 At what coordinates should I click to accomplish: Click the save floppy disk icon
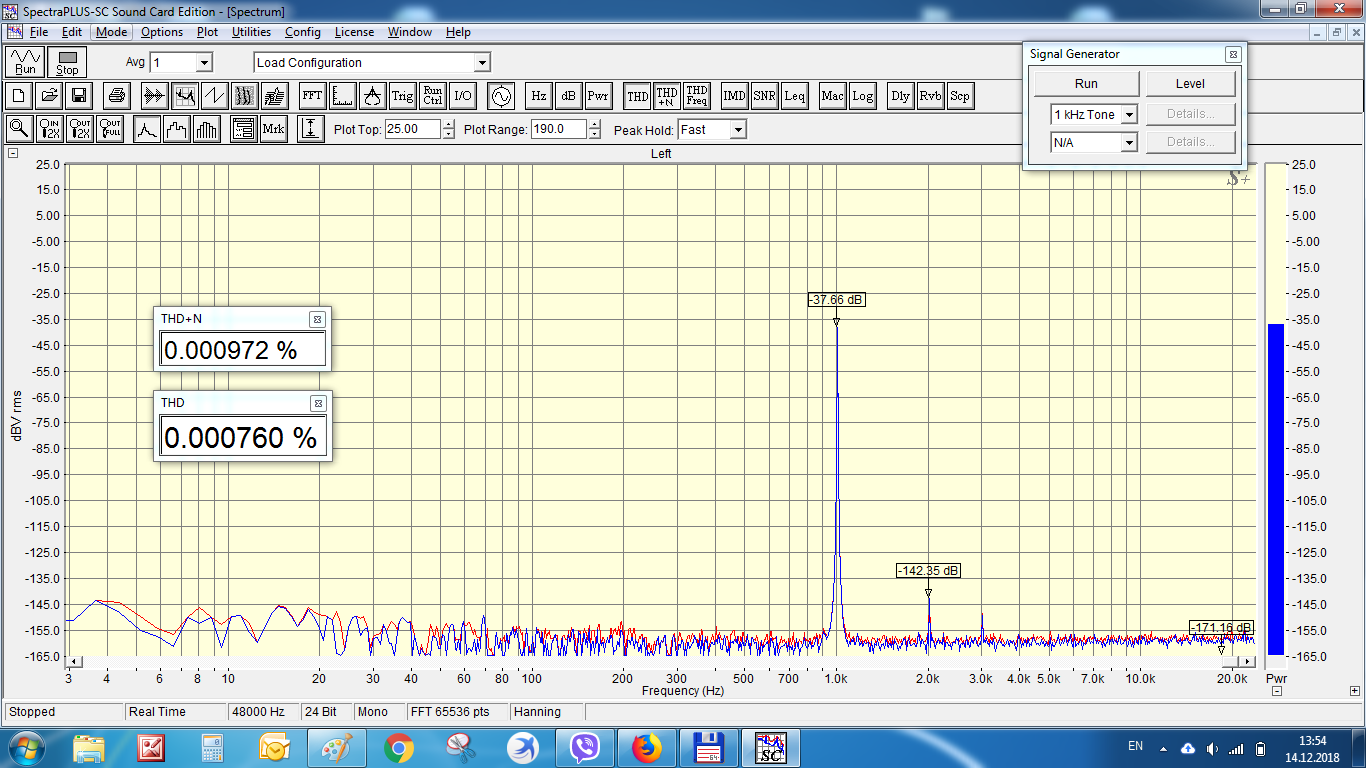tap(79, 96)
